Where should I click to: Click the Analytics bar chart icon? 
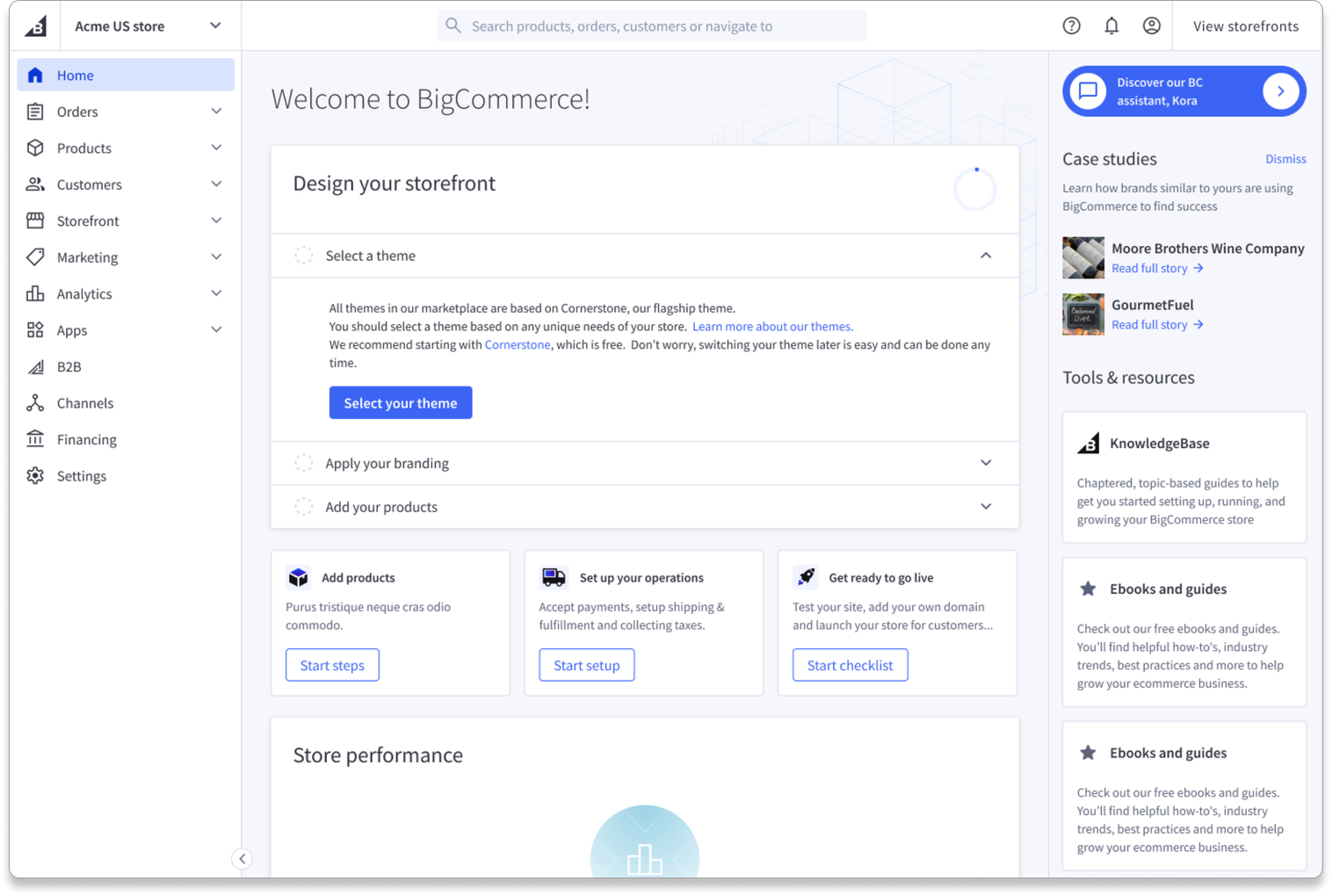[35, 293]
